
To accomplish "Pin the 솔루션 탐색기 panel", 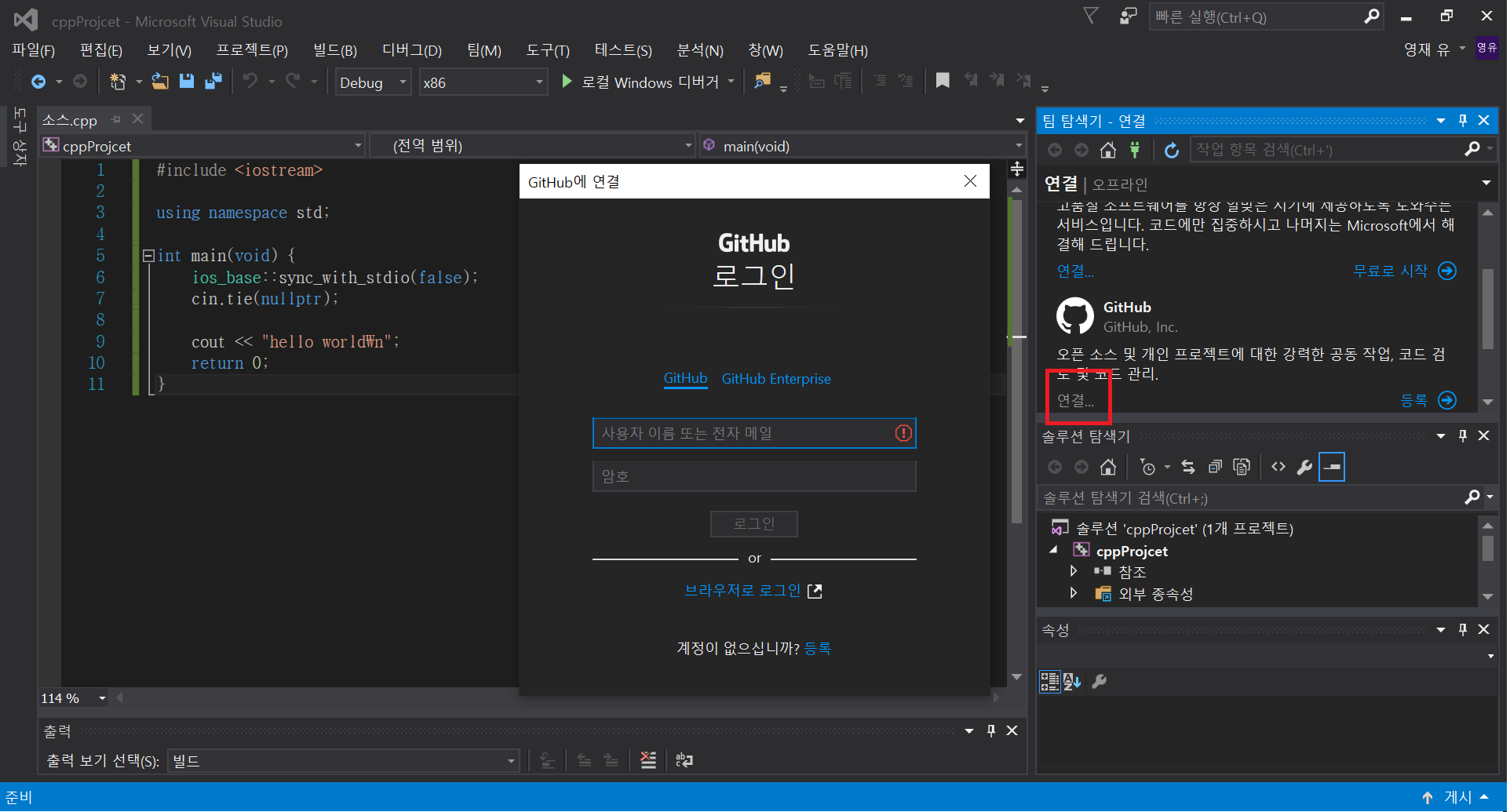I will (1462, 436).
